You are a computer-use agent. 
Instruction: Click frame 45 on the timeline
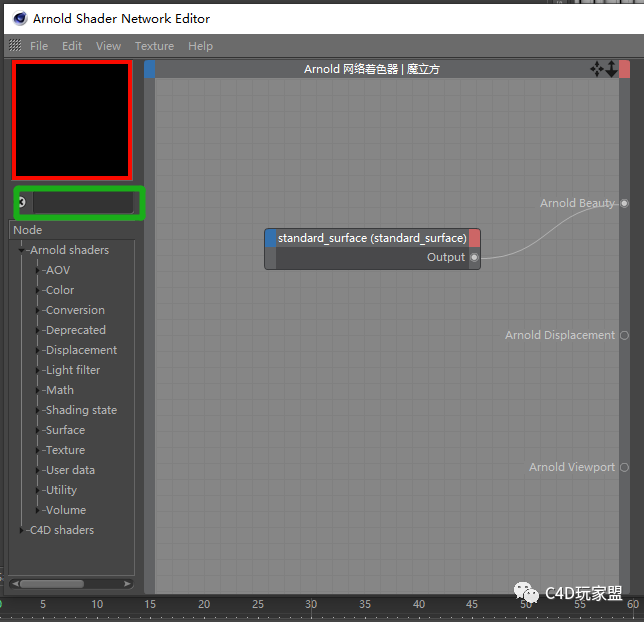click(472, 604)
